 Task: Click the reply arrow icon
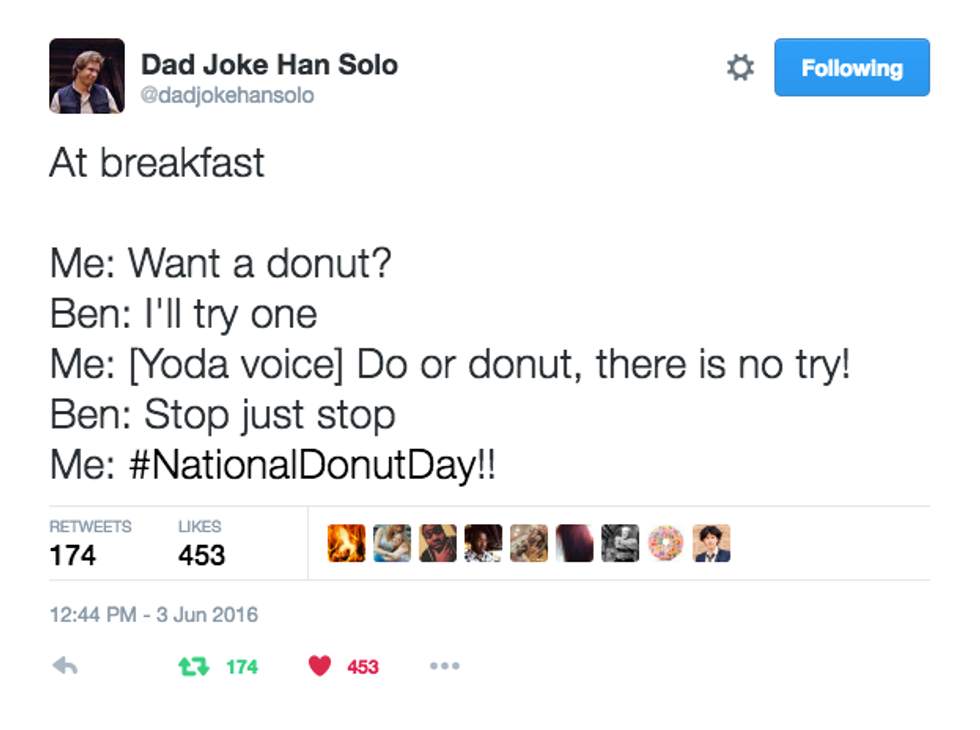click(x=65, y=666)
